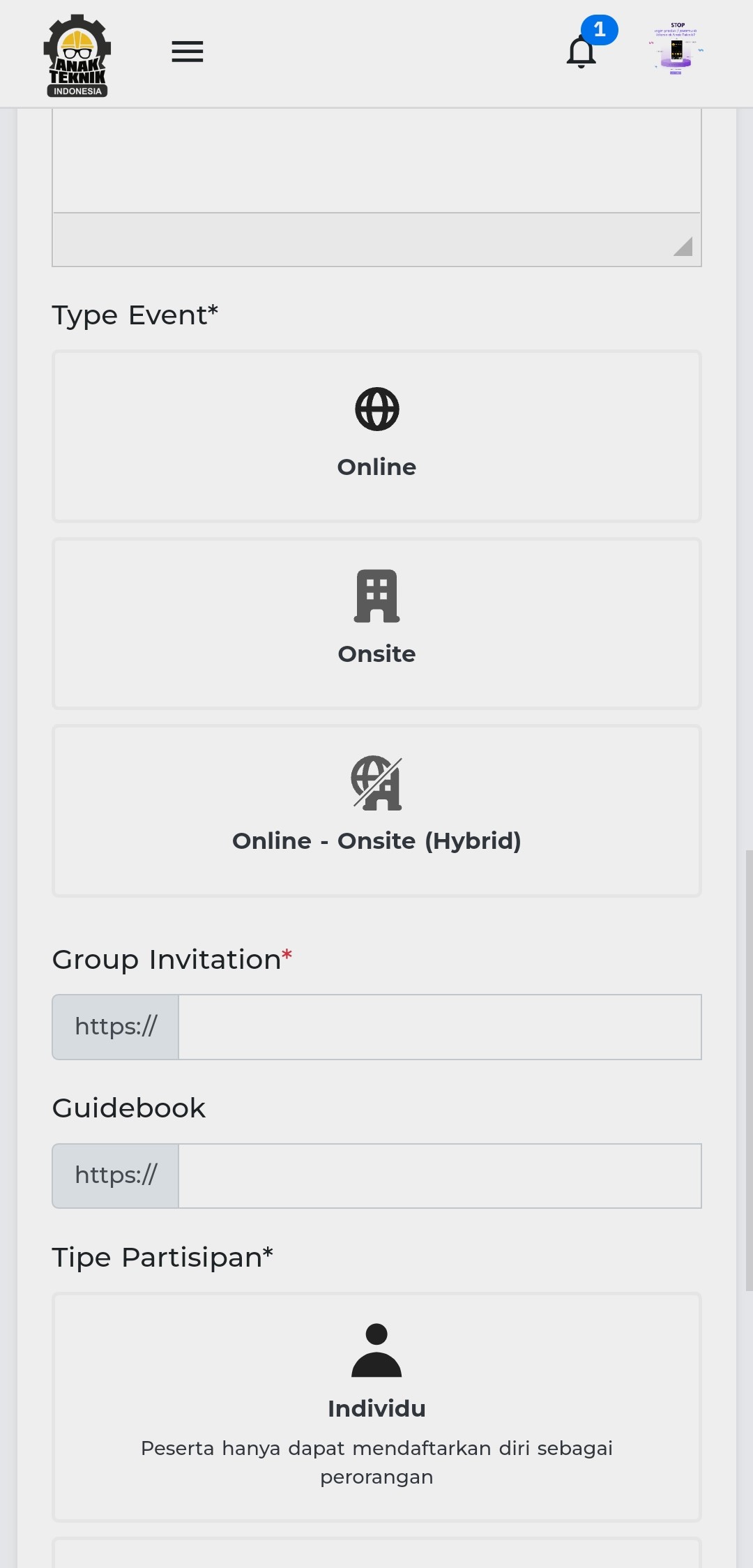This screenshot has height=1568, width=753.
Task: Click the globe icon for Online event
Action: [x=377, y=409]
